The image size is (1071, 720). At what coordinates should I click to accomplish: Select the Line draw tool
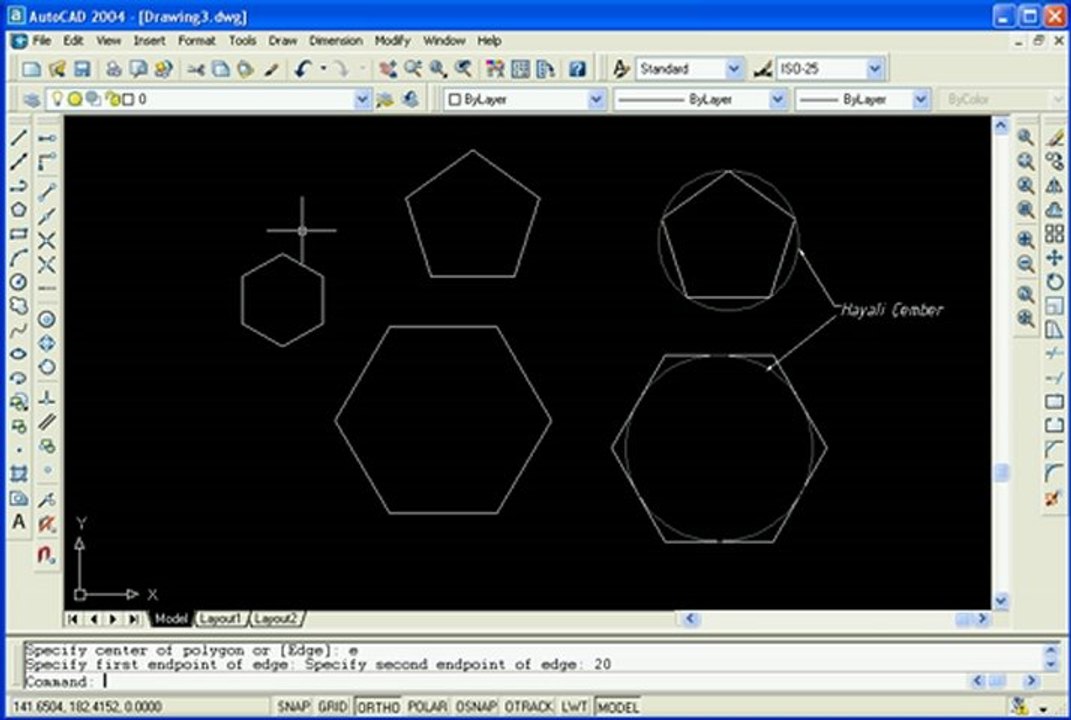pos(18,137)
